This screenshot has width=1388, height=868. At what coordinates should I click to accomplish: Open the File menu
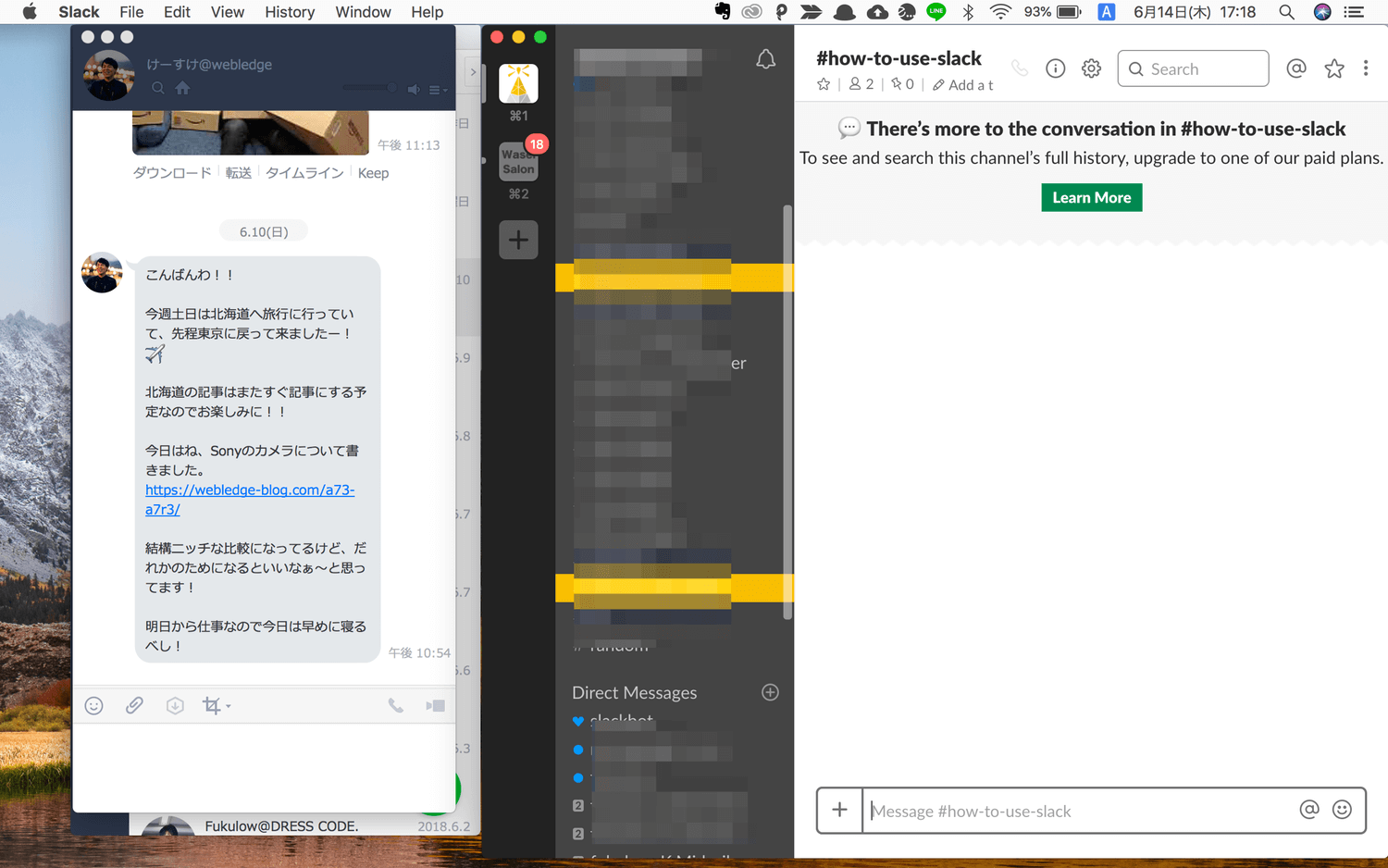(x=131, y=12)
